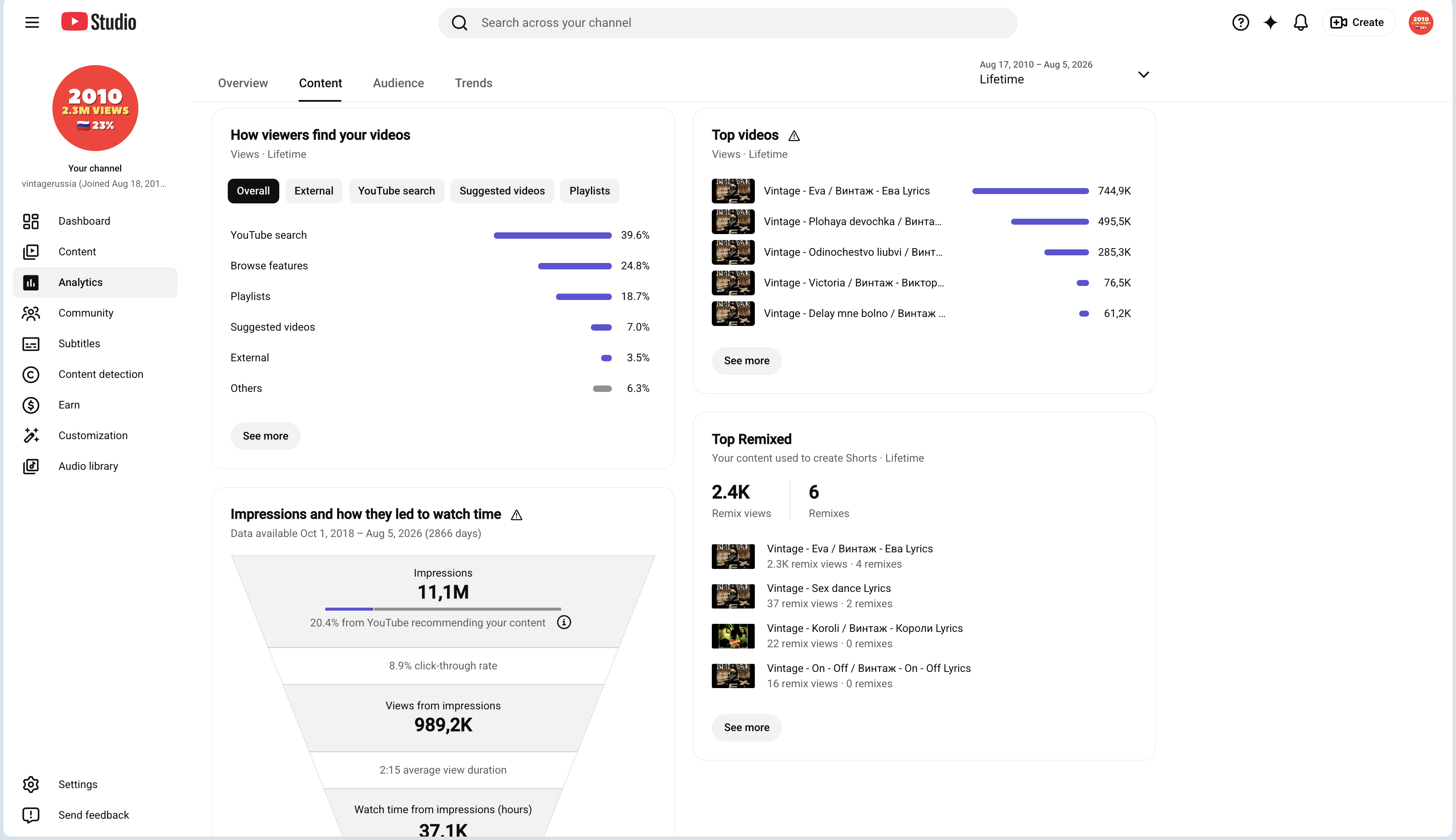This screenshot has height=840, width=1456.
Task: Click the Vintage - Odinochestvo liubvi thumbnail
Action: 733,252
